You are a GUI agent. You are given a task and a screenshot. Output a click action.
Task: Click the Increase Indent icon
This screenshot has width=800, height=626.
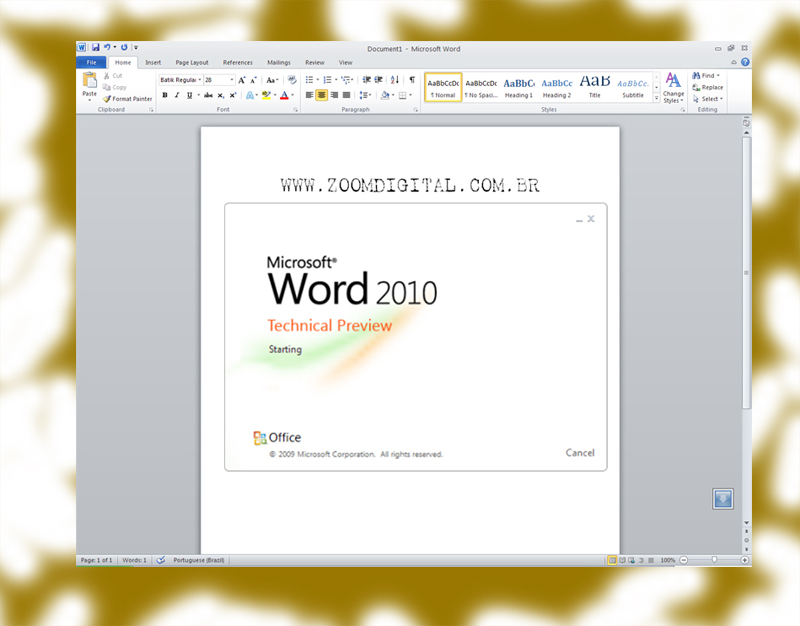[379, 80]
